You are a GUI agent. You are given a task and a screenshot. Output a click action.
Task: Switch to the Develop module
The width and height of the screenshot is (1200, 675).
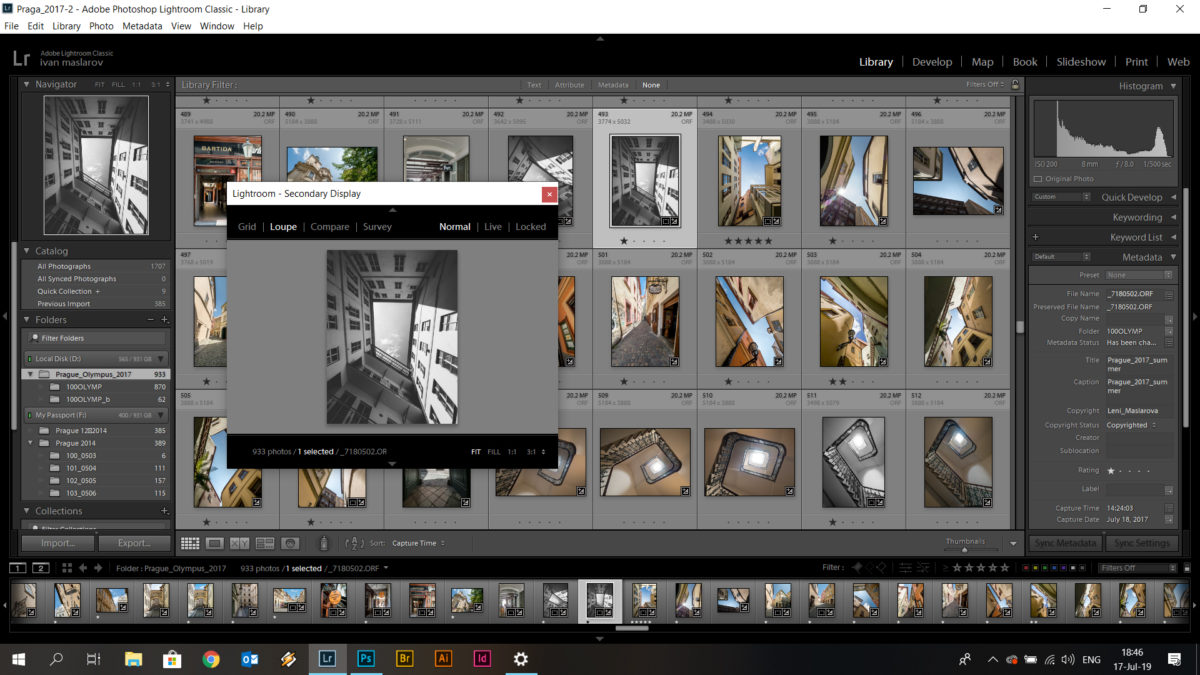tap(931, 62)
